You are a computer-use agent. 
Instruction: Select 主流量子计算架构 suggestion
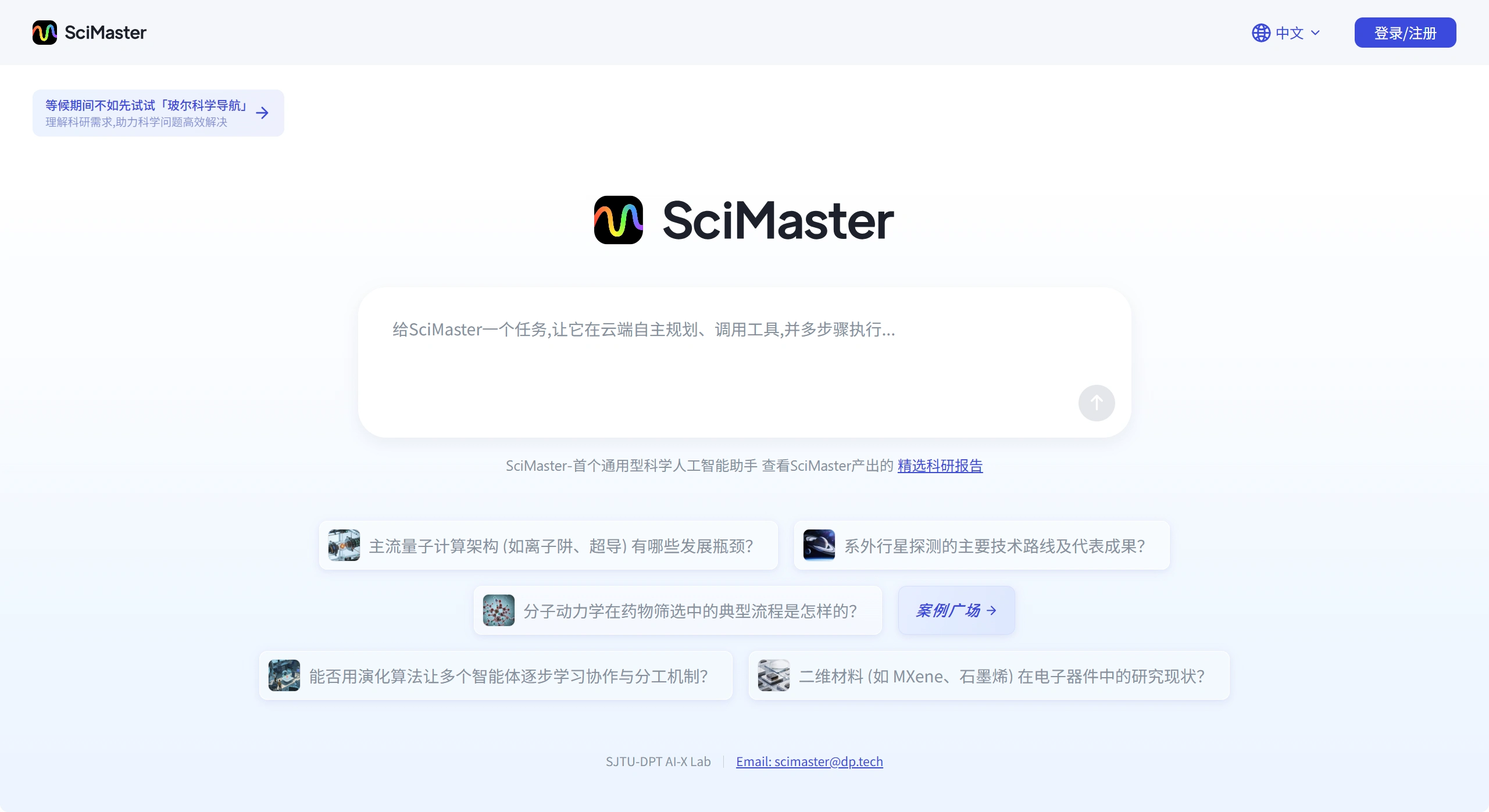548,545
